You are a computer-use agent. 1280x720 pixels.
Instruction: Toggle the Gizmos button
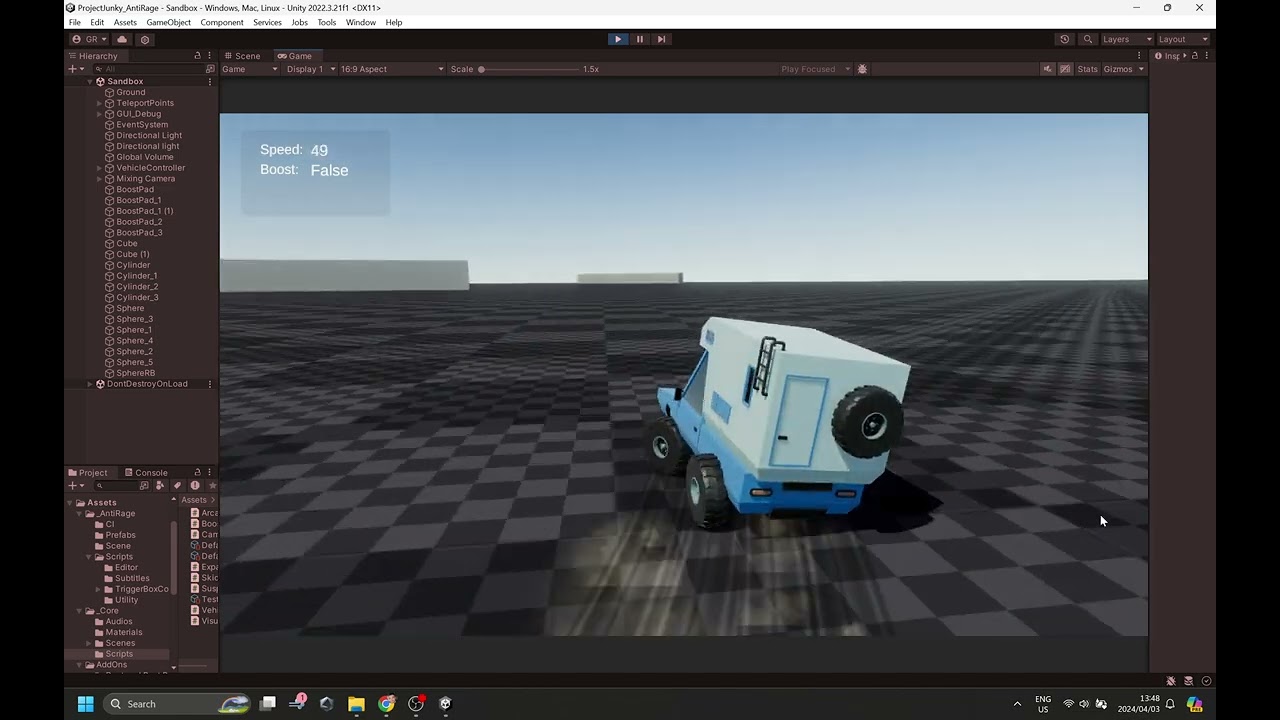coord(1117,69)
